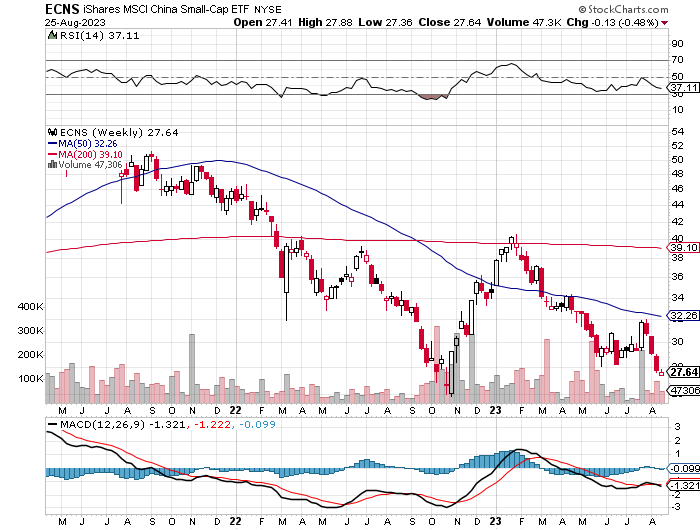Click the red down-arrow next to Chg

[665, 23]
